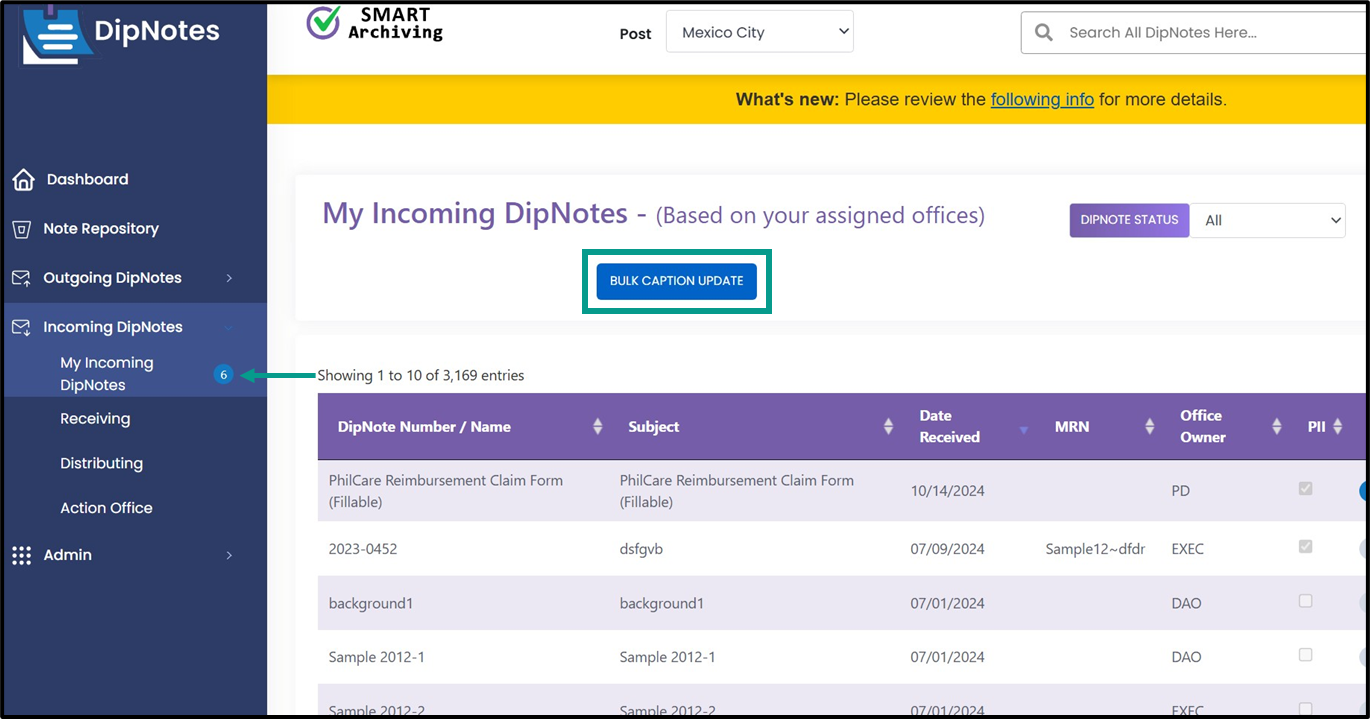Screen dimensions: 1370x719
Task: Click the 07/09/2024 date cell
Action: coord(947,549)
